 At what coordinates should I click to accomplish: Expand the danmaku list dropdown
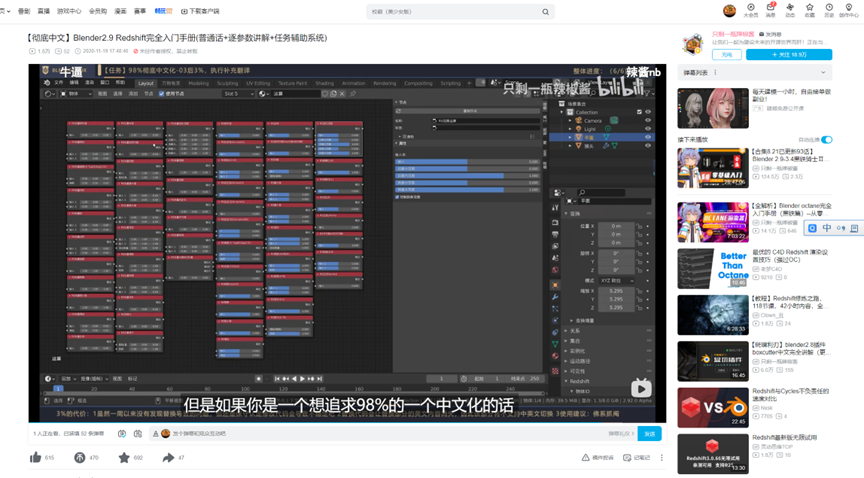point(823,72)
